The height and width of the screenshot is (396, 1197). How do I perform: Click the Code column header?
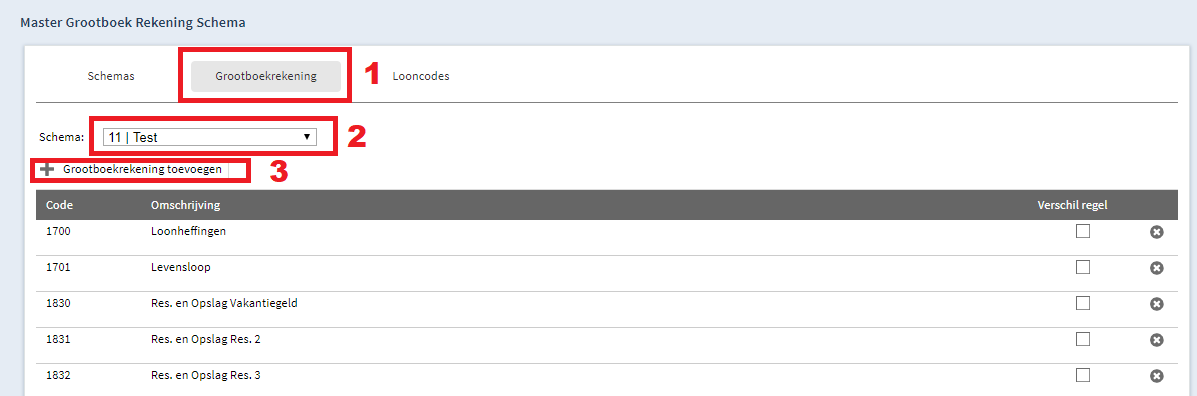point(60,205)
